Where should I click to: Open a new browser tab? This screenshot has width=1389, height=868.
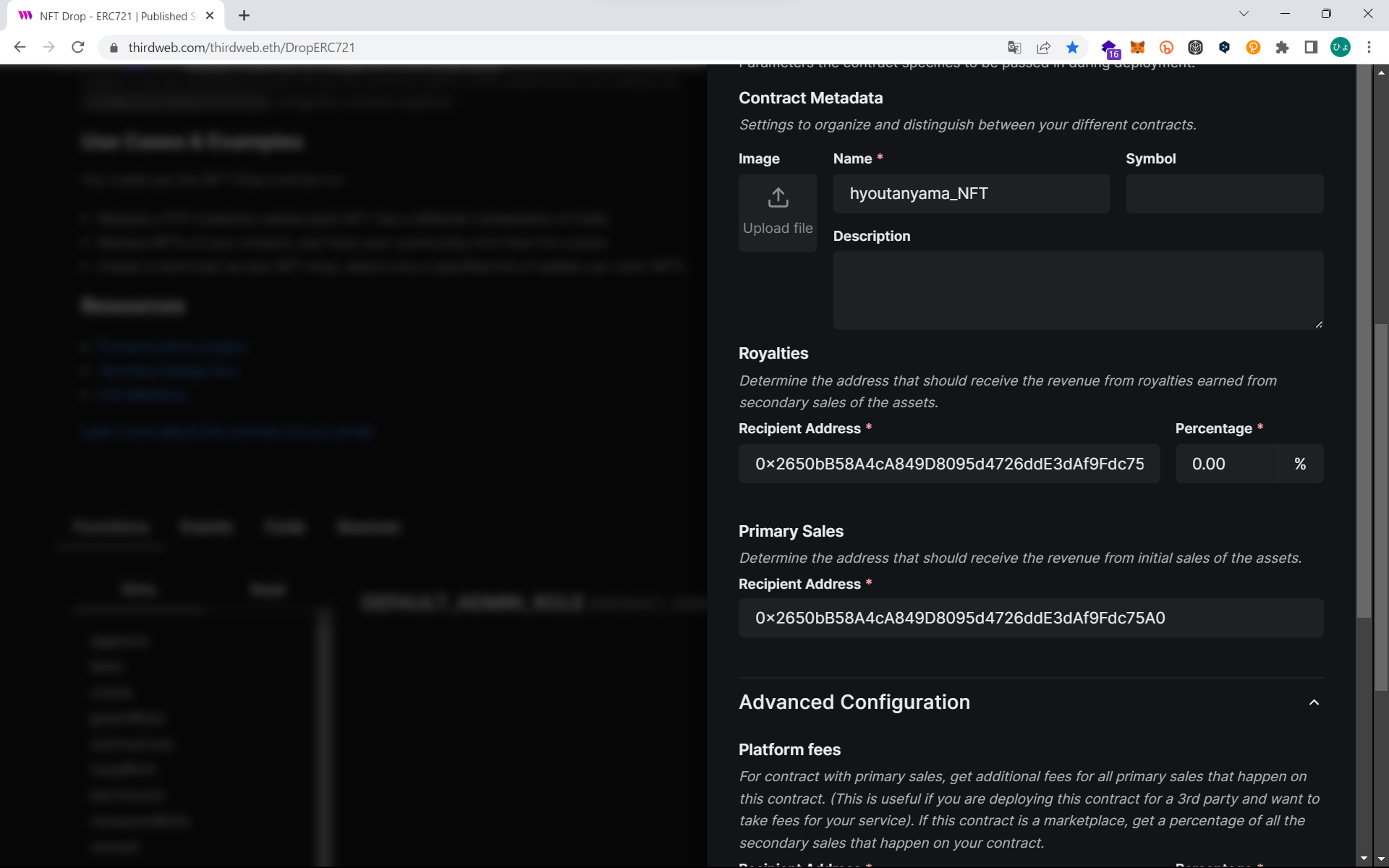(244, 16)
